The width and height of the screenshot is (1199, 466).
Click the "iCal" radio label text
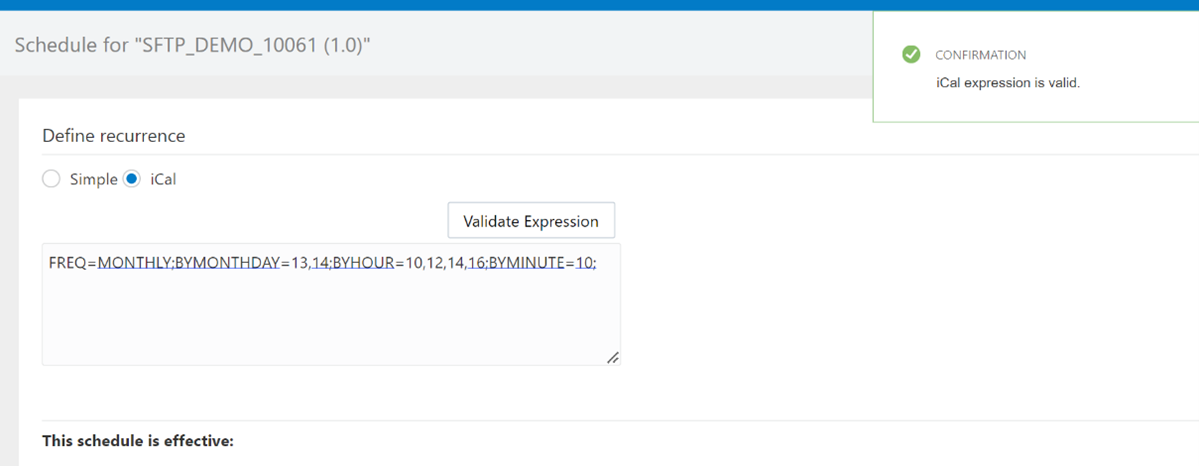tap(164, 180)
